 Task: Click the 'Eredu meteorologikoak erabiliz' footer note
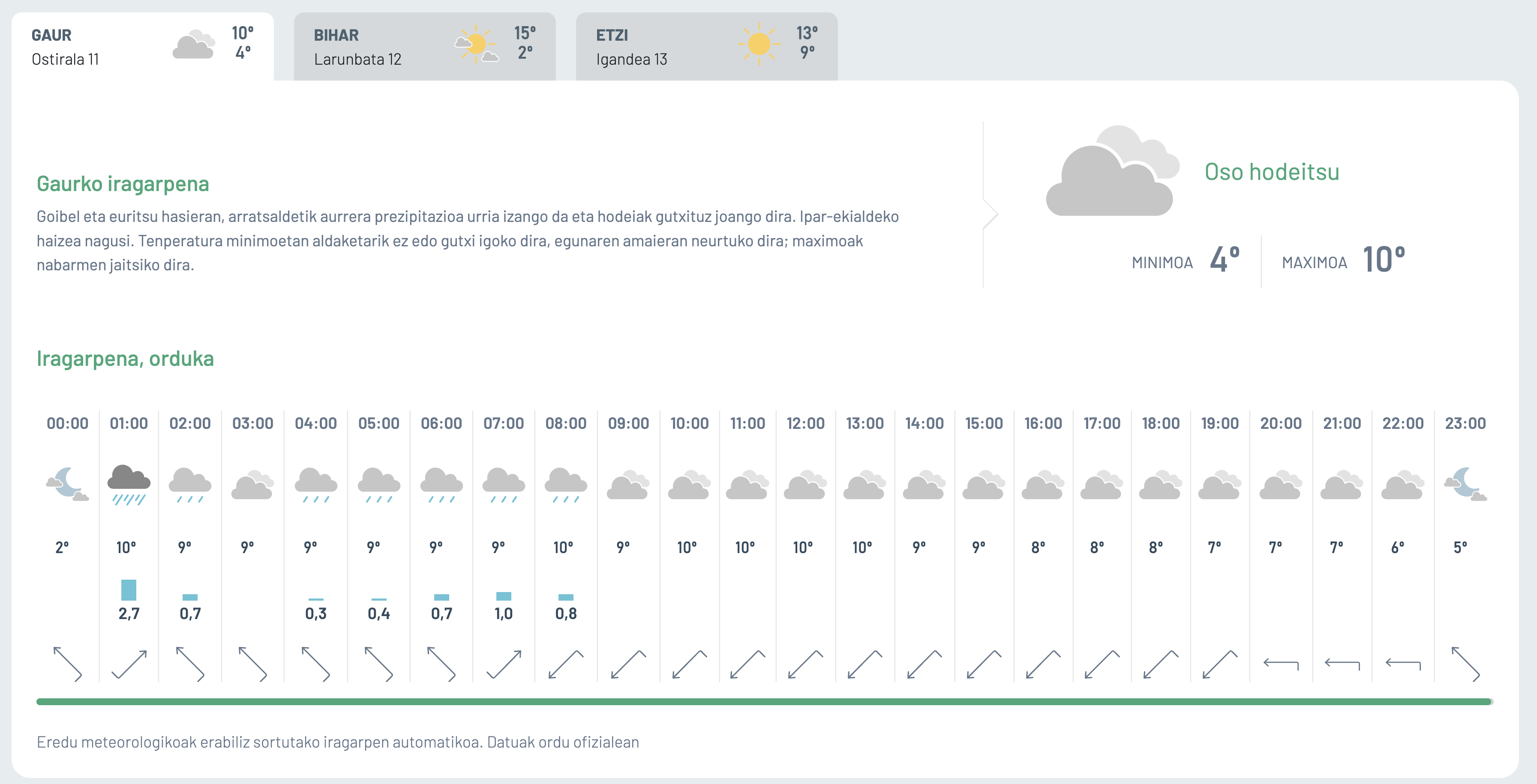tap(338, 742)
